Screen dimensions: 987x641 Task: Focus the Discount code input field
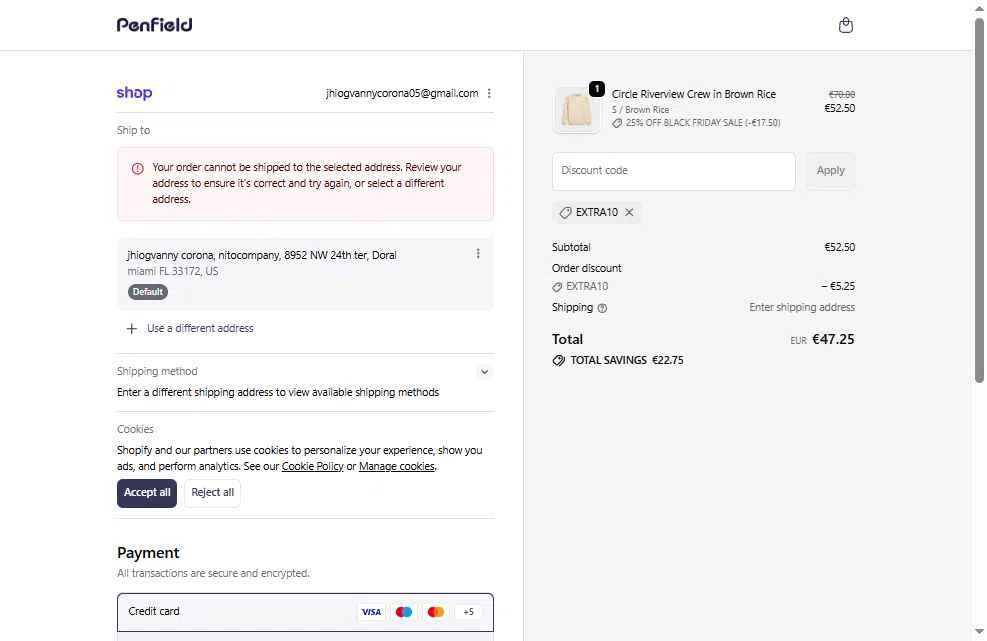tap(674, 171)
